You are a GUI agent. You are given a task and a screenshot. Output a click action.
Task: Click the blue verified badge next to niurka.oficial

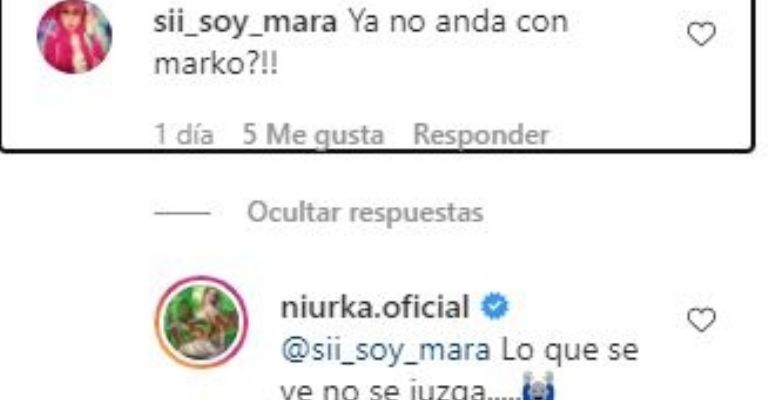[x=495, y=306]
